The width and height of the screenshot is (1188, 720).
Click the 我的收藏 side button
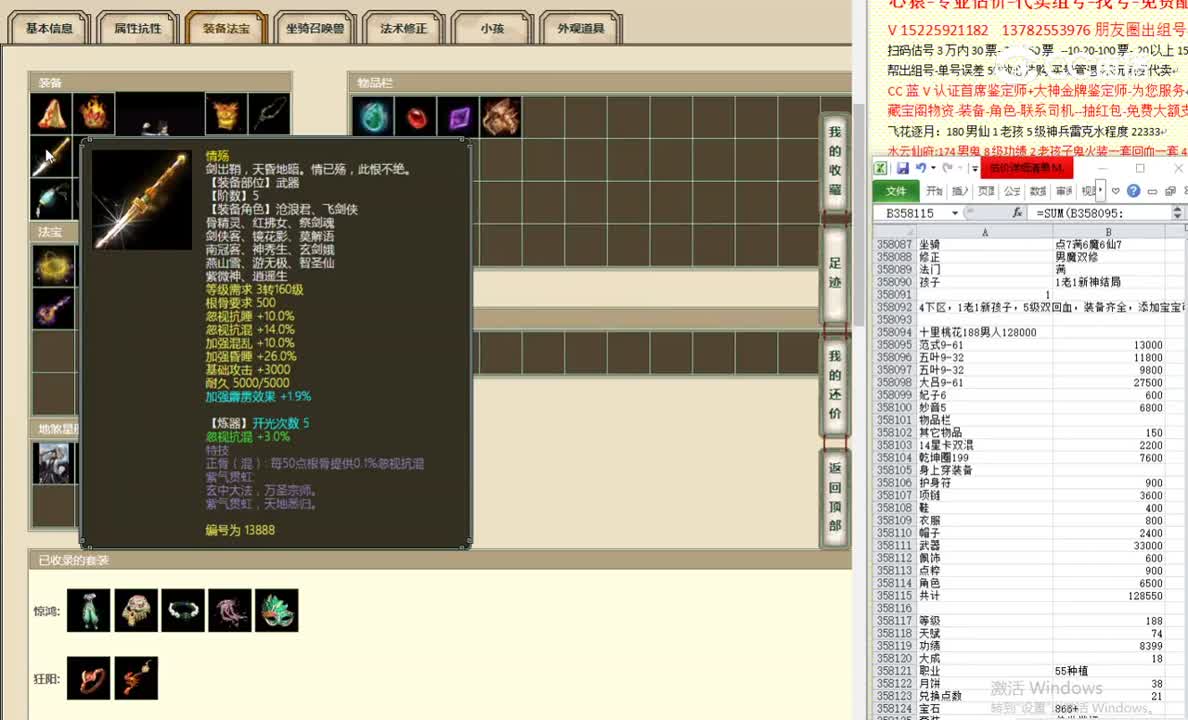(x=834, y=161)
